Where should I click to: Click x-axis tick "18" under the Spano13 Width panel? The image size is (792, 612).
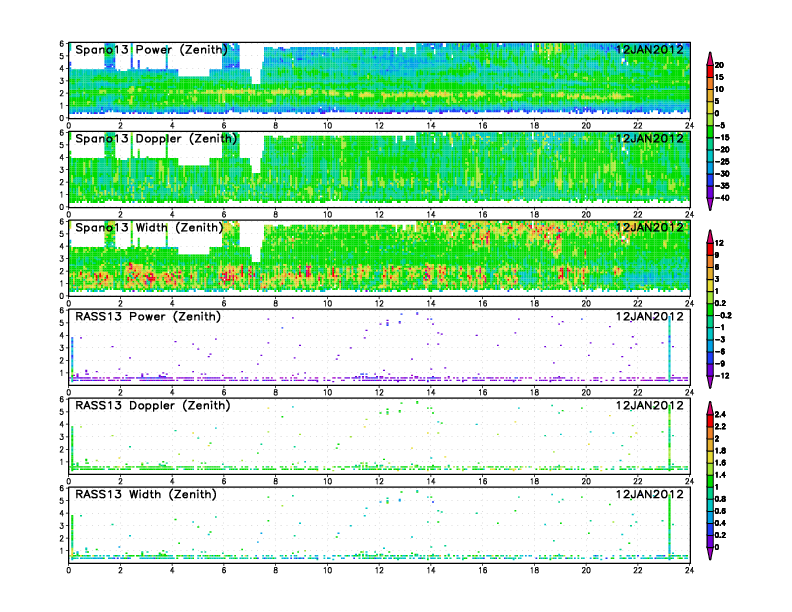(x=534, y=303)
